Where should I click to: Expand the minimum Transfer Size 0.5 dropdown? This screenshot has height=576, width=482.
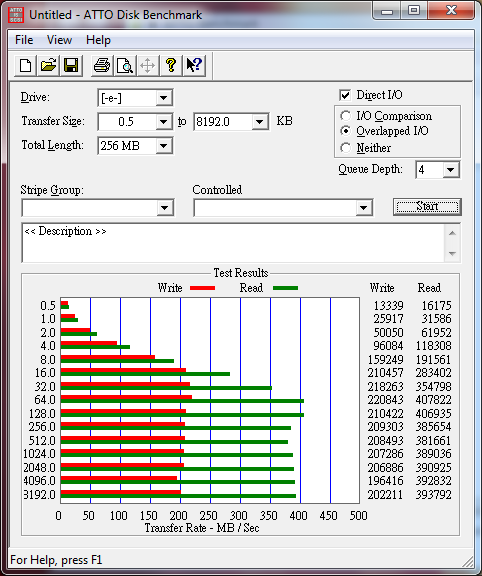tap(163, 122)
